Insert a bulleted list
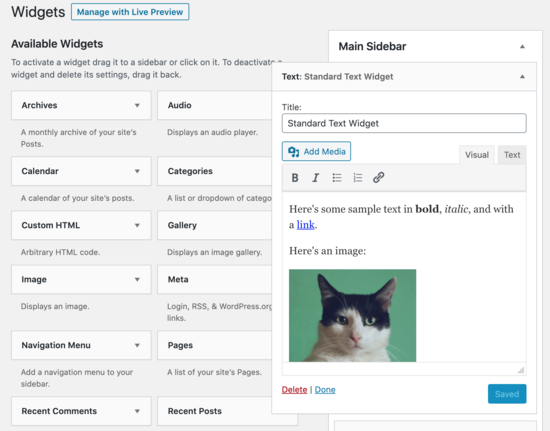The width and height of the screenshot is (550, 431). pyautogui.click(x=337, y=178)
